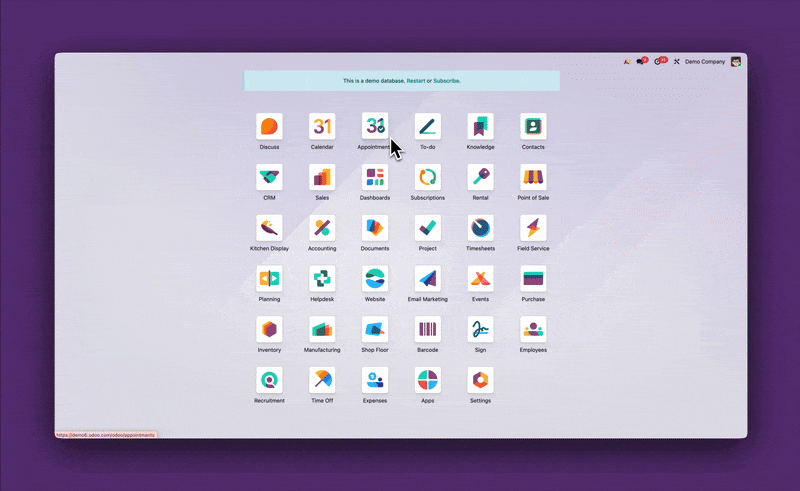Viewport: 800px width, 491px height.
Task: Open the Discuss app
Action: pyautogui.click(x=269, y=126)
